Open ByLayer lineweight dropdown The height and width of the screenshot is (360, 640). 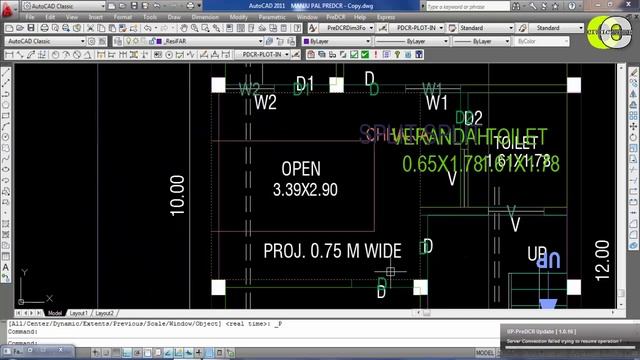(482, 41)
